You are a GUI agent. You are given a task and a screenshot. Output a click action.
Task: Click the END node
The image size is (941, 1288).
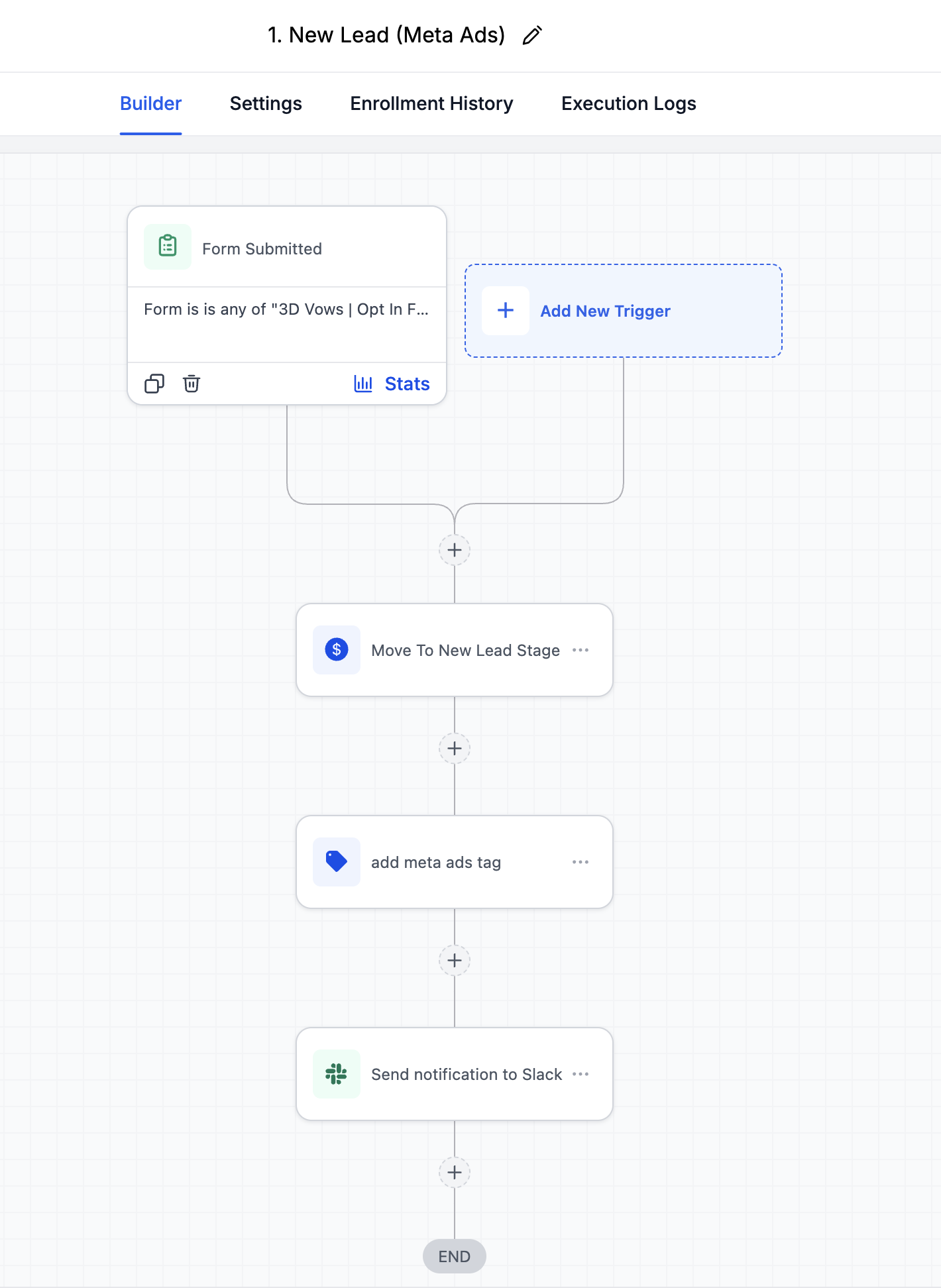[x=455, y=1256]
